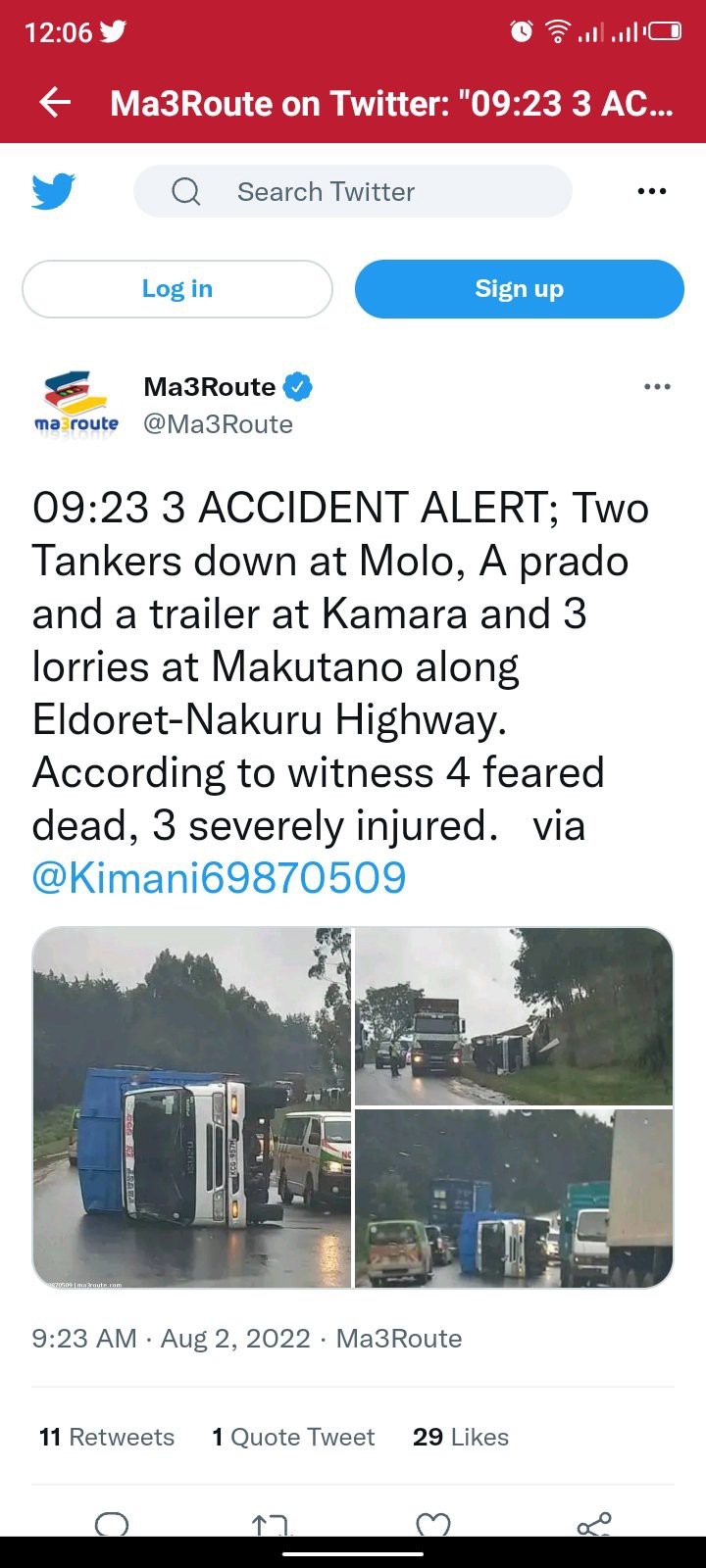706x1568 pixels.
Task: Click the Sign up button
Action: (520, 289)
